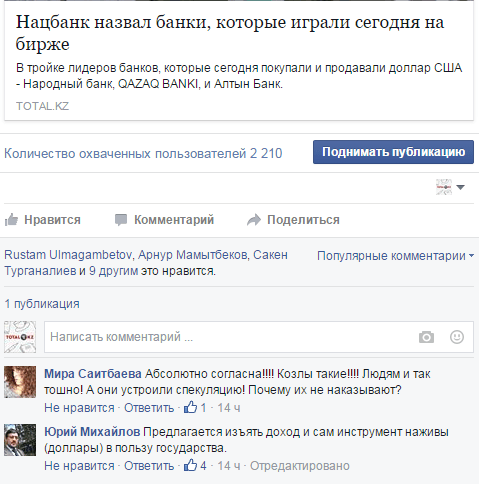Attach a photo with the camera icon
The width and height of the screenshot is (479, 484).
tap(426, 337)
